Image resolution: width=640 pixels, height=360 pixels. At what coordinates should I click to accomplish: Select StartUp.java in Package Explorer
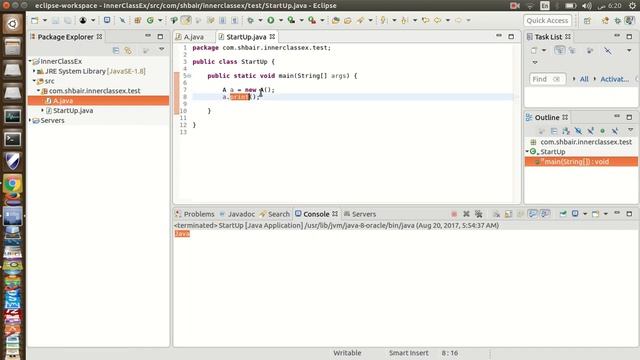tap(73, 111)
